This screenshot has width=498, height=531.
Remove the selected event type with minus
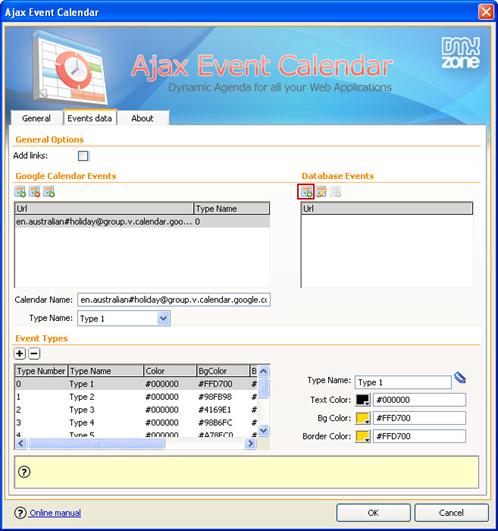[34, 354]
